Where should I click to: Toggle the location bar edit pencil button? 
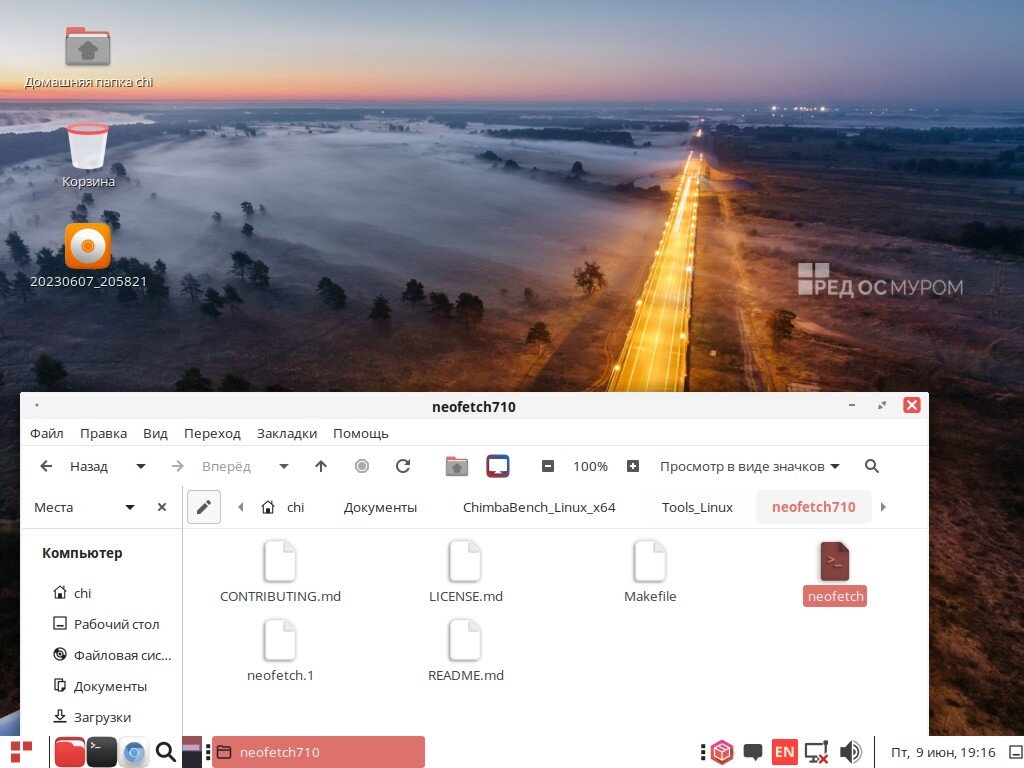coord(204,506)
